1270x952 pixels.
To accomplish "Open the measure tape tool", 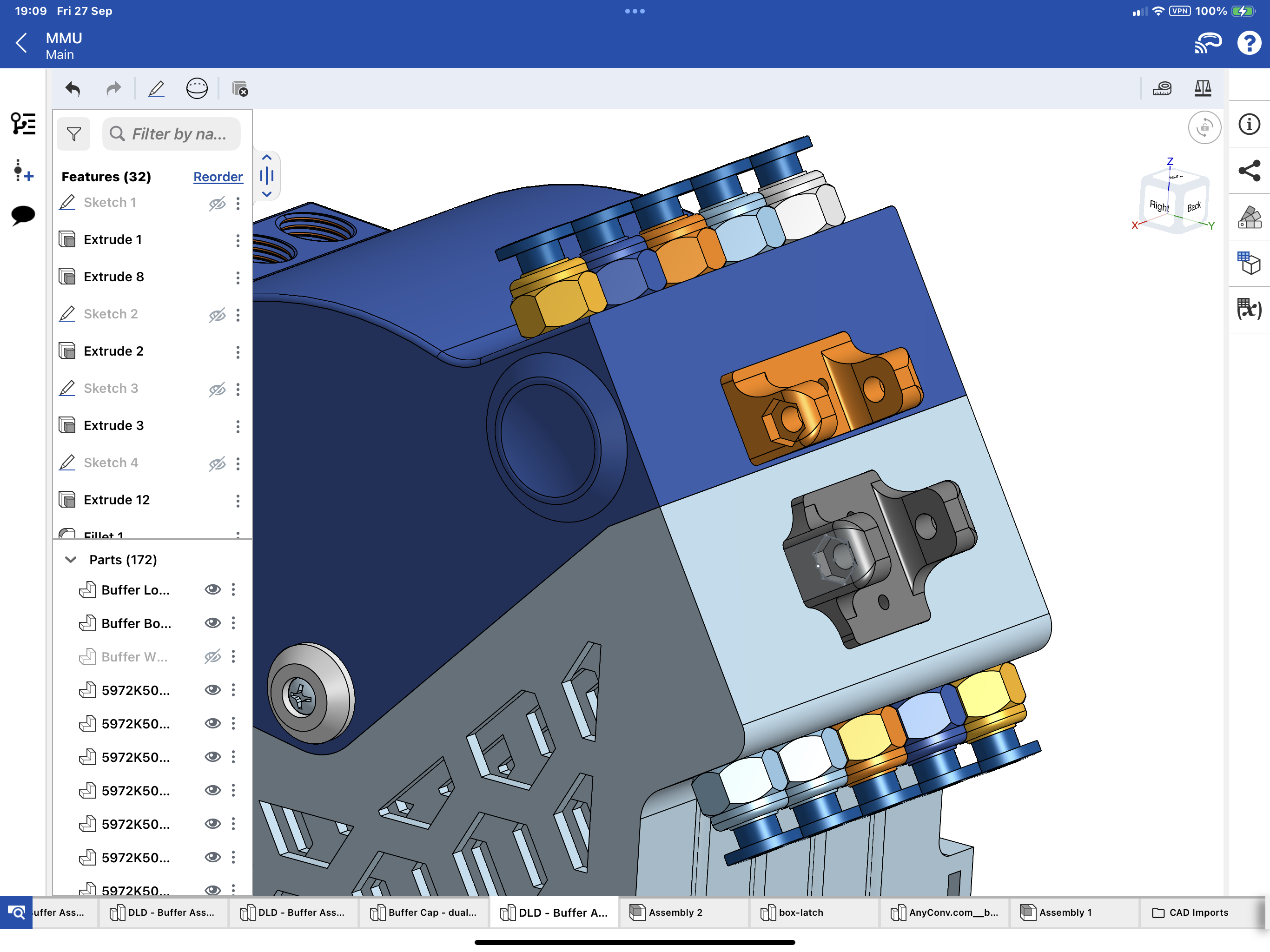I will click(1162, 88).
